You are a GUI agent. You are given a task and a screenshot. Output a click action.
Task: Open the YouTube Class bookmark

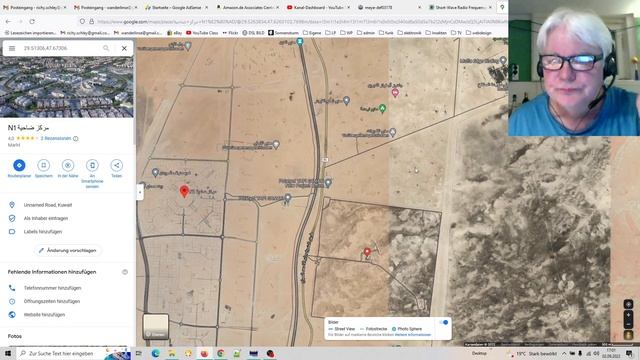(202, 33)
